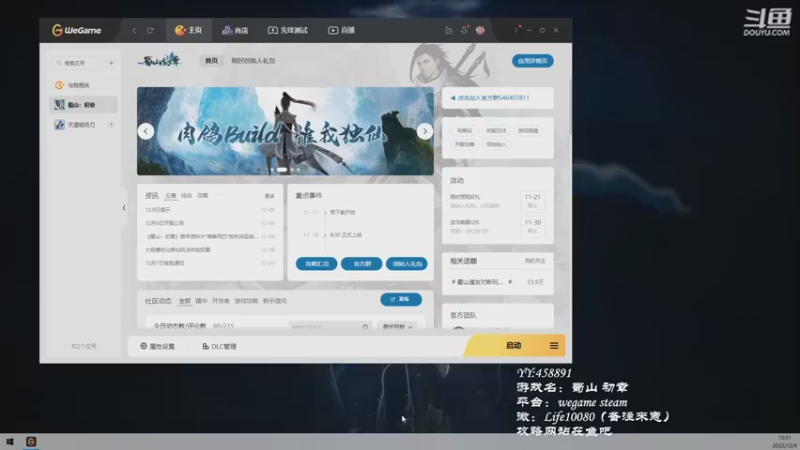Click the 官方群 button
The height and width of the screenshot is (450, 800).
pos(362,264)
